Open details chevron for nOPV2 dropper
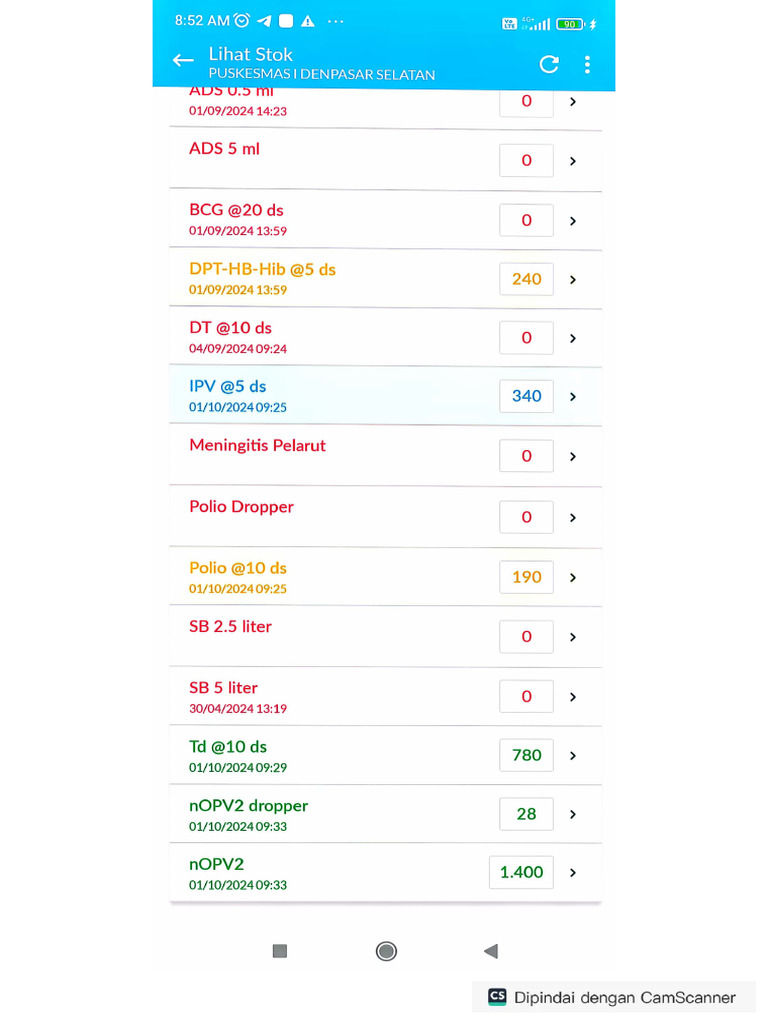This screenshot has width=768, height=1024. pyautogui.click(x=573, y=815)
